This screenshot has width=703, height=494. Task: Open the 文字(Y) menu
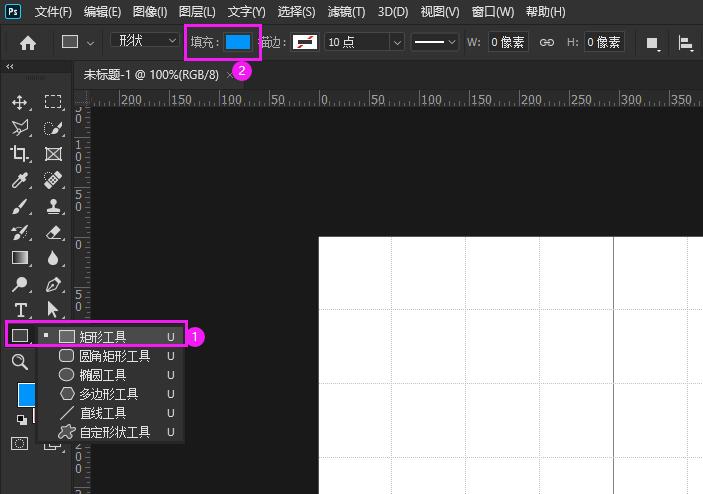coord(246,12)
